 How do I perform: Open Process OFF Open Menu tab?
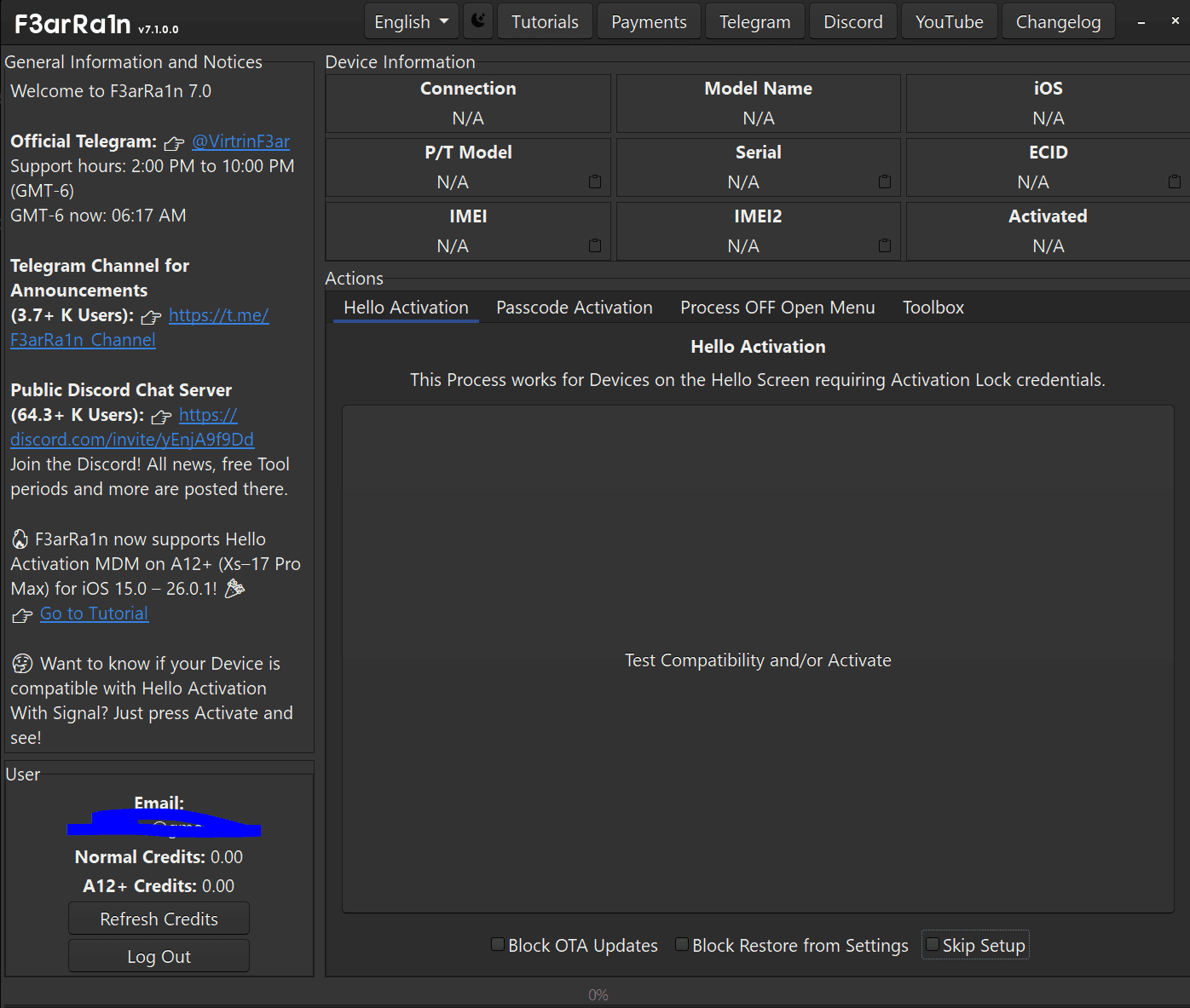coord(777,308)
